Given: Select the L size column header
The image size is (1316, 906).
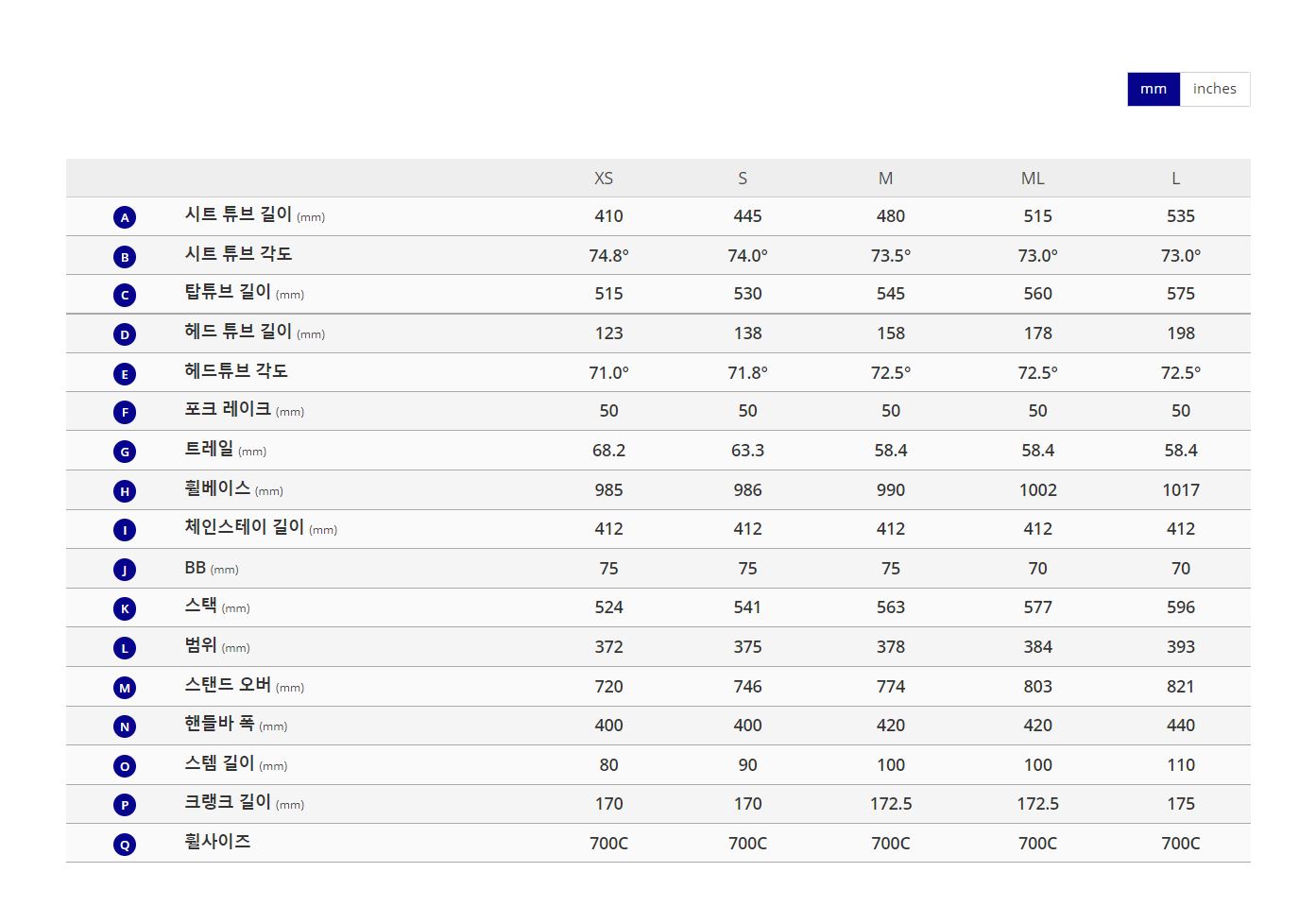Looking at the screenshot, I should [1175, 179].
